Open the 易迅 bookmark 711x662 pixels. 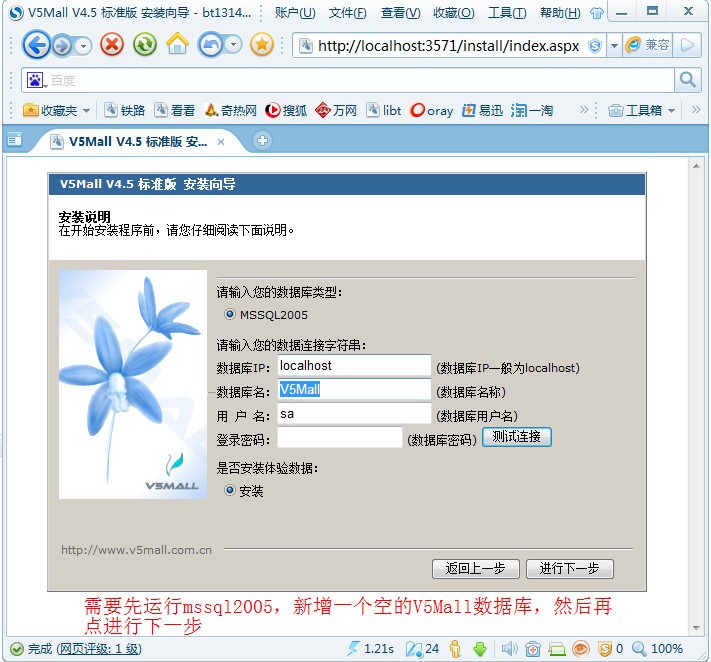[x=482, y=110]
